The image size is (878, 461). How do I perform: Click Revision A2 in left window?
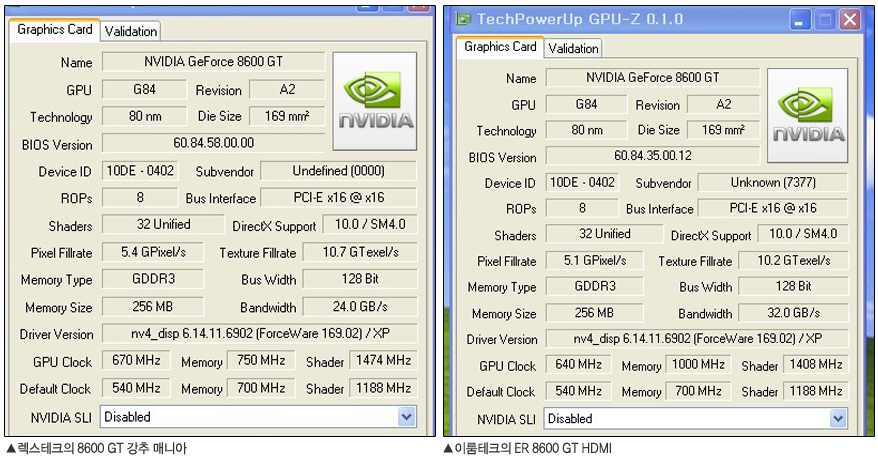(x=287, y=89)
